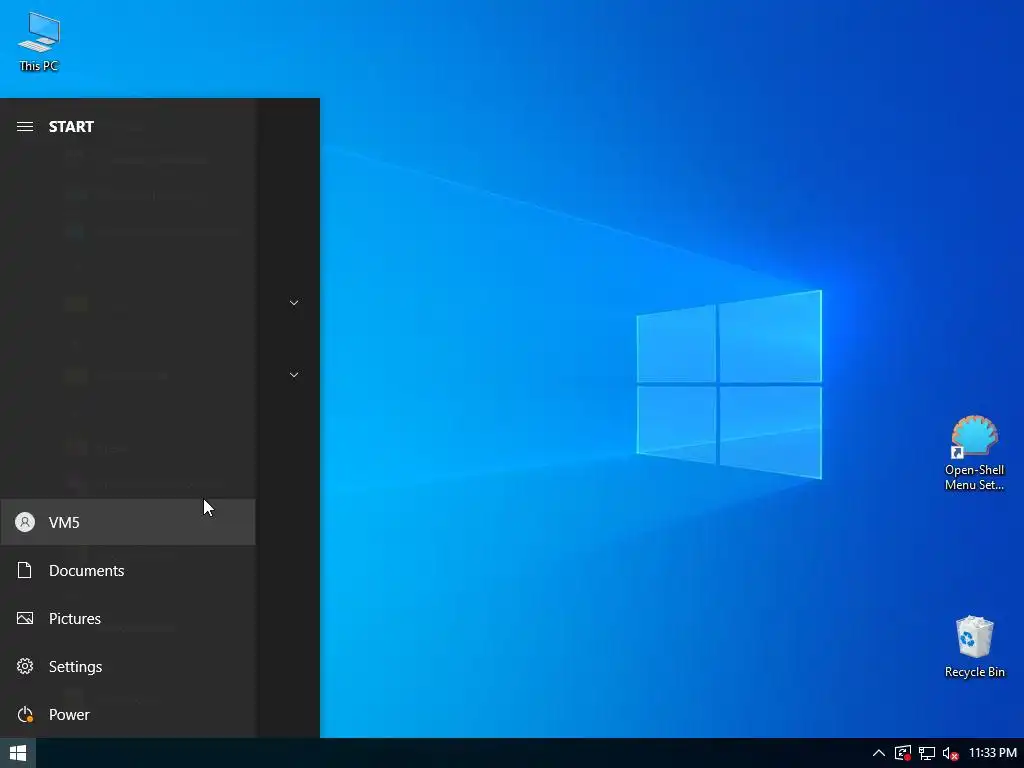Open Pictures from the Start sidebar
The image size is (1024, 768).
click(128, 618)
